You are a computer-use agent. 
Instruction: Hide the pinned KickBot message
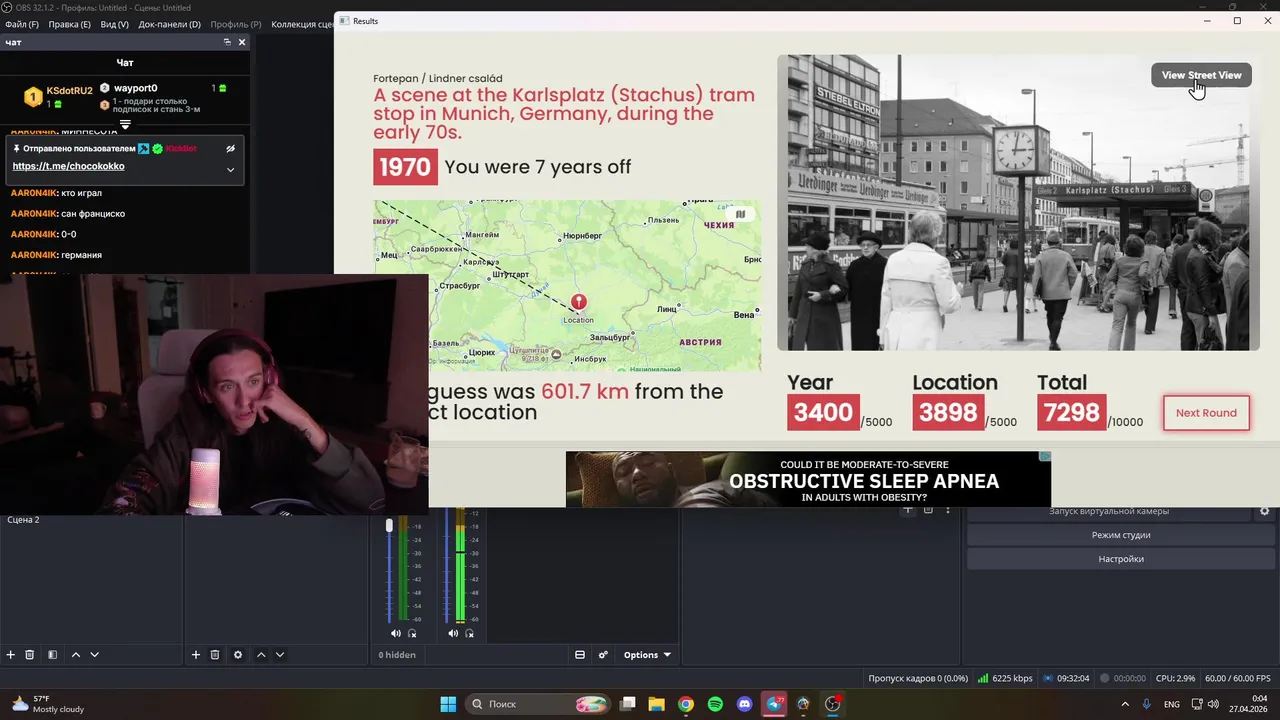(x=230, y=148)
